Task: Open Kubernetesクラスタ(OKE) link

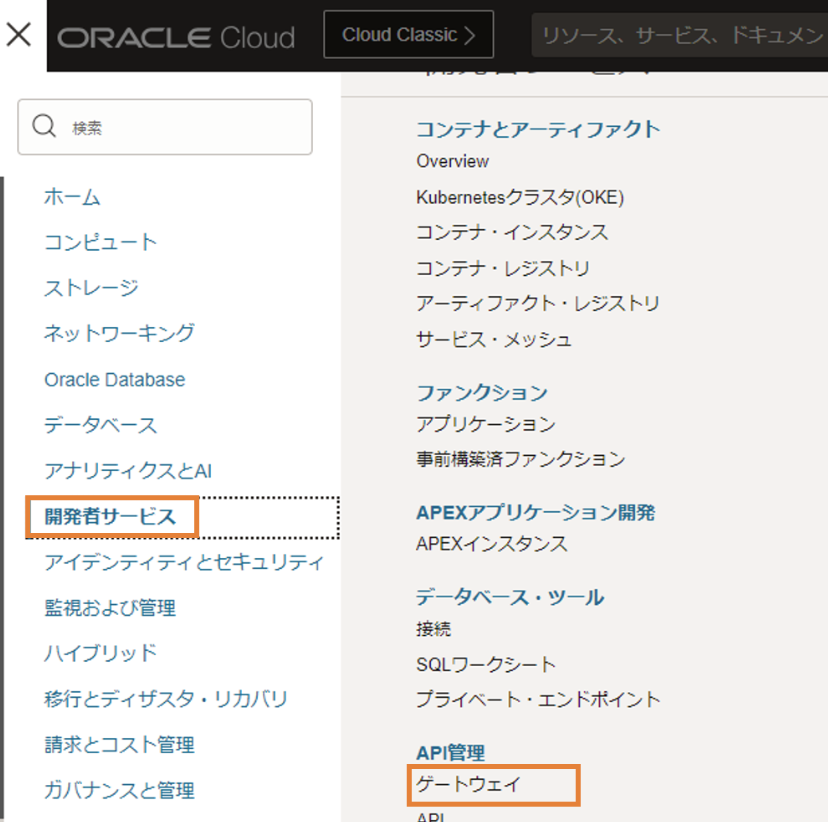Action: click(520, 197)
